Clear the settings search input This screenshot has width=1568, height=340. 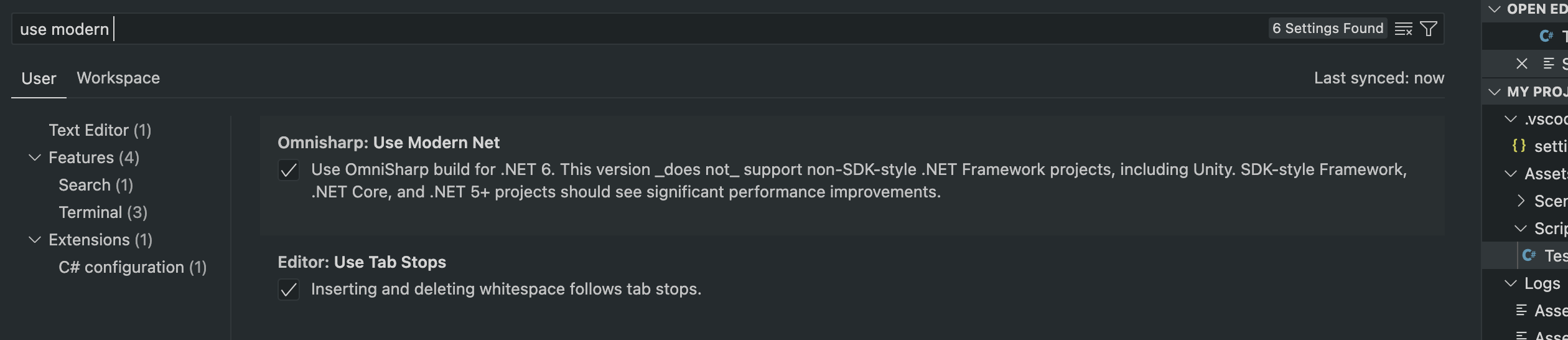tap(1403, 29)
